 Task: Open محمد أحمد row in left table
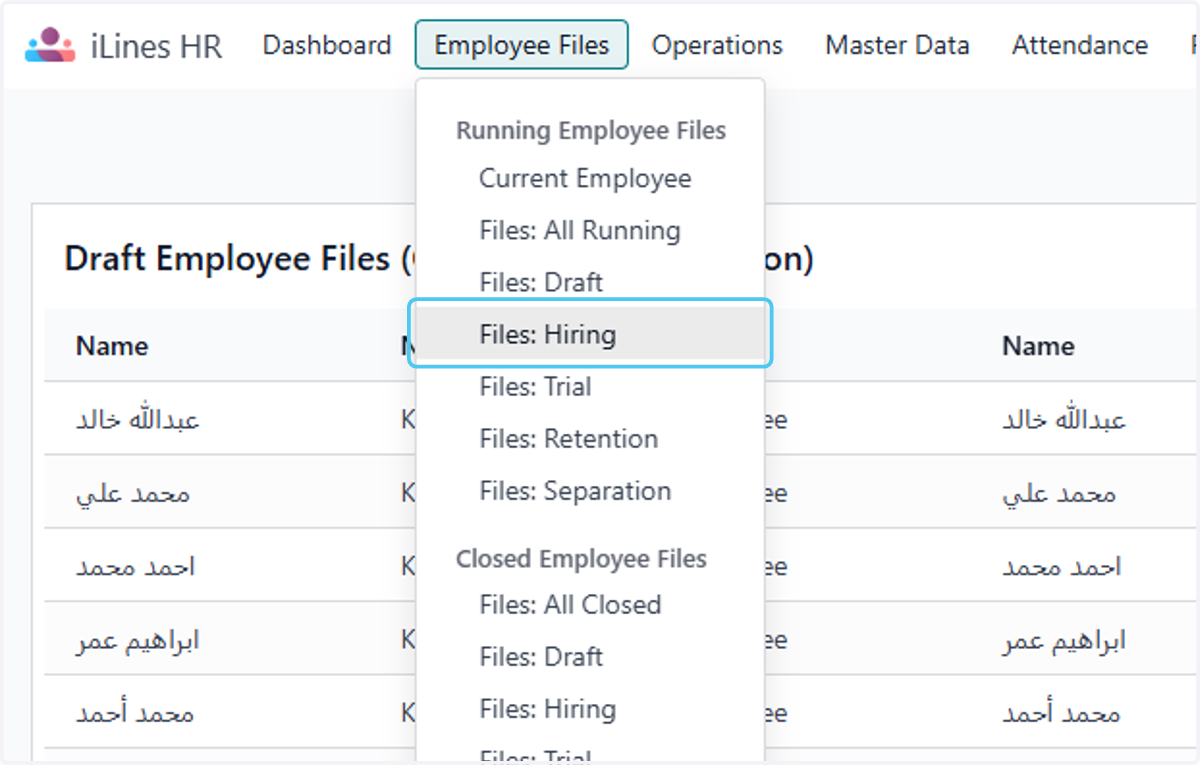click(135, 713)
